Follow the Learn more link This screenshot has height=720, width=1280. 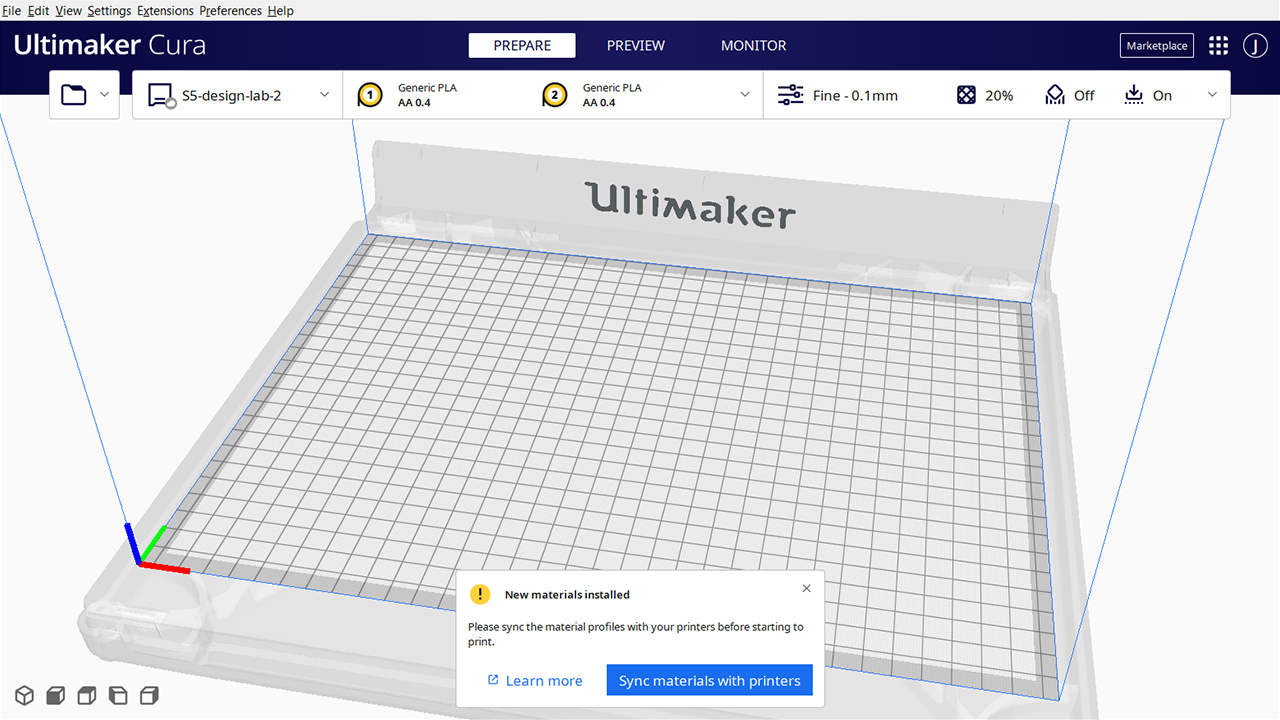(544, 681)
